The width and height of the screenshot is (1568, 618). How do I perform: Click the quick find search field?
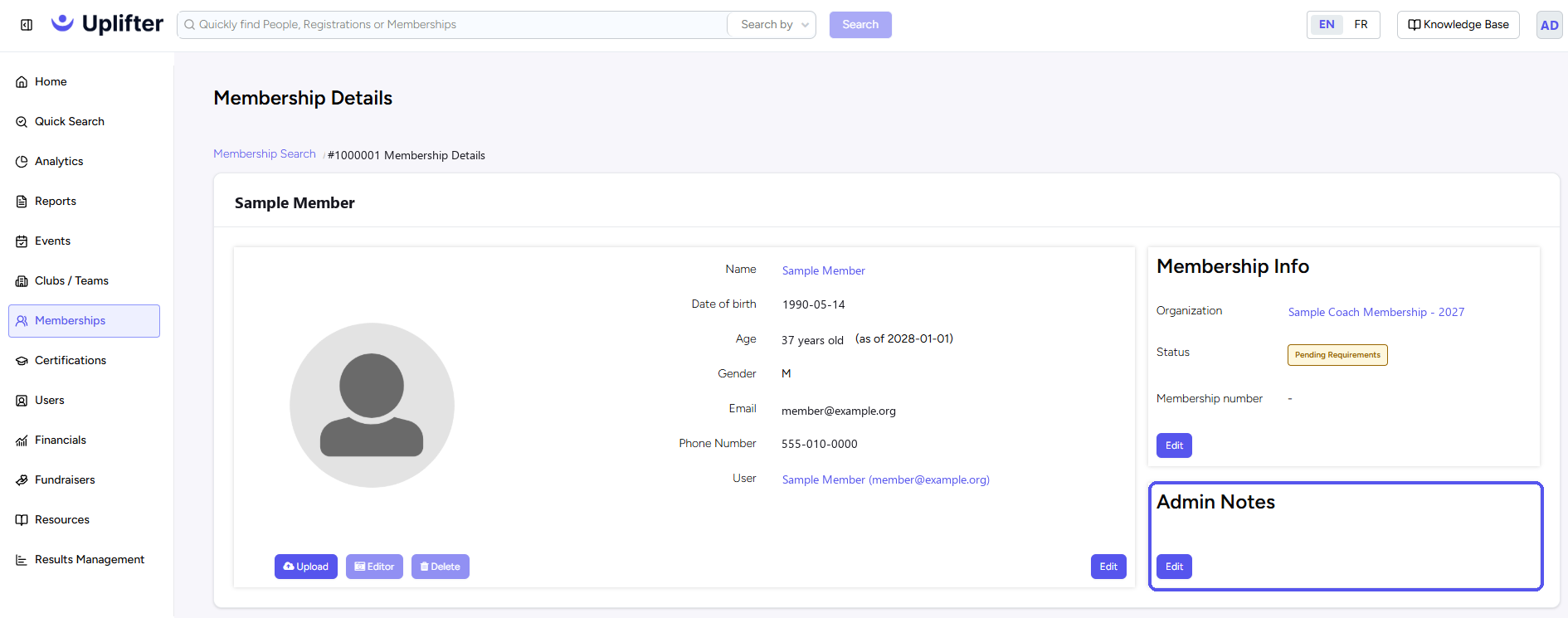pyautogui.click(x=453, y=25)
